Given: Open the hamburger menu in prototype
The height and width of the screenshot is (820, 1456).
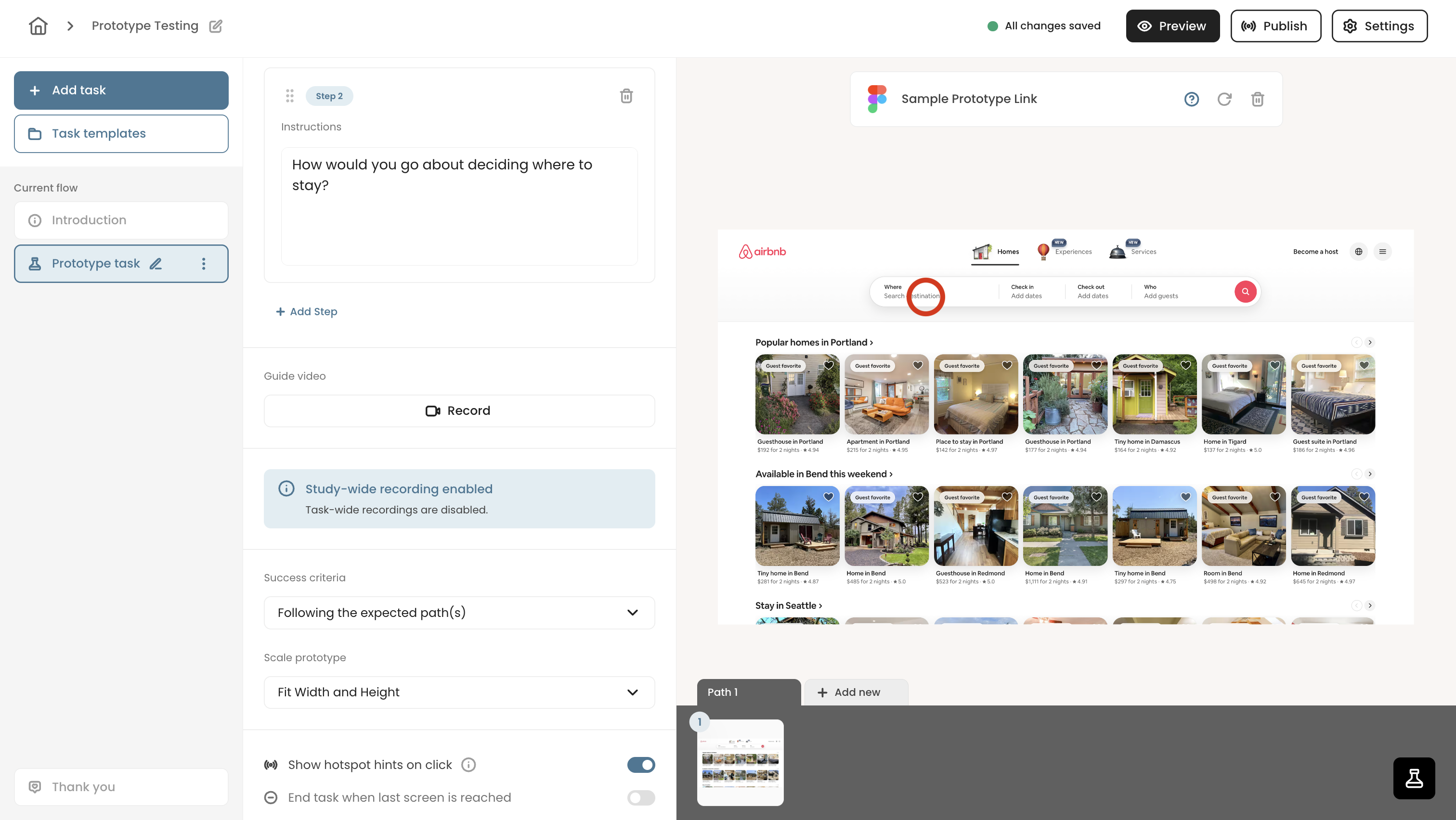Looking at the screenshot, I should (1382, 251).
